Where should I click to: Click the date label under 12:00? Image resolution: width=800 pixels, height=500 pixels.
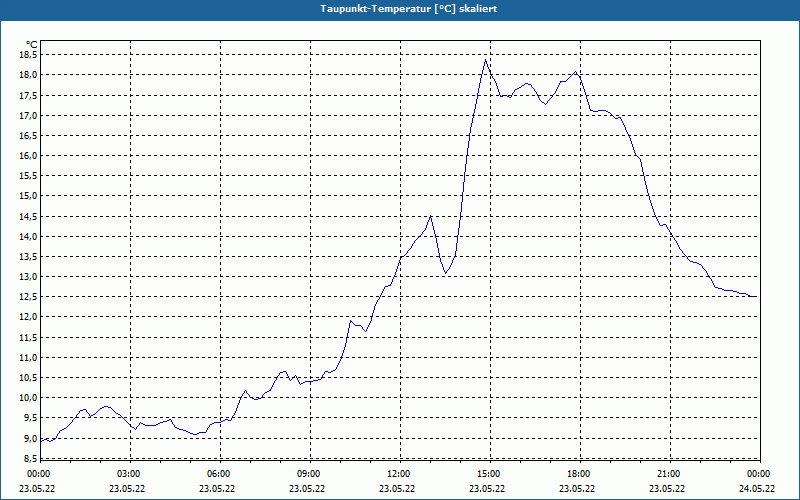(x=397, y=489)
